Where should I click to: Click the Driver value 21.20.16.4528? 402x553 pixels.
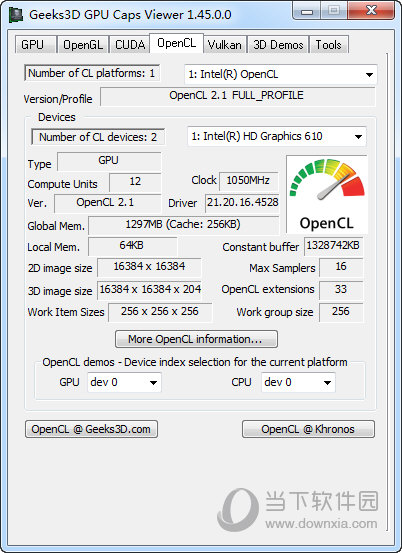coord(242,203)
